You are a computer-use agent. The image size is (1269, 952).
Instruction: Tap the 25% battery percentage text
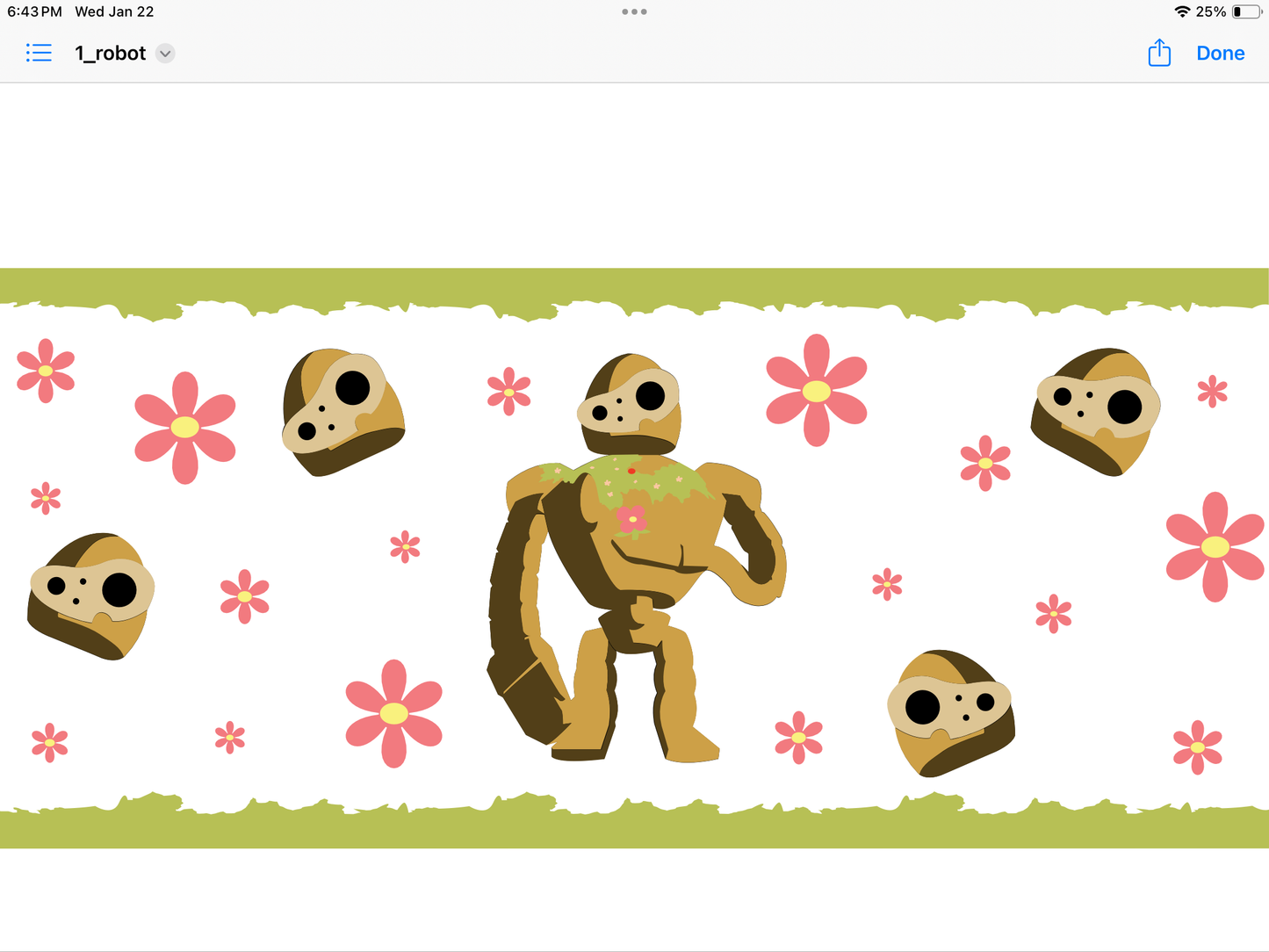tap(1211, 12)
